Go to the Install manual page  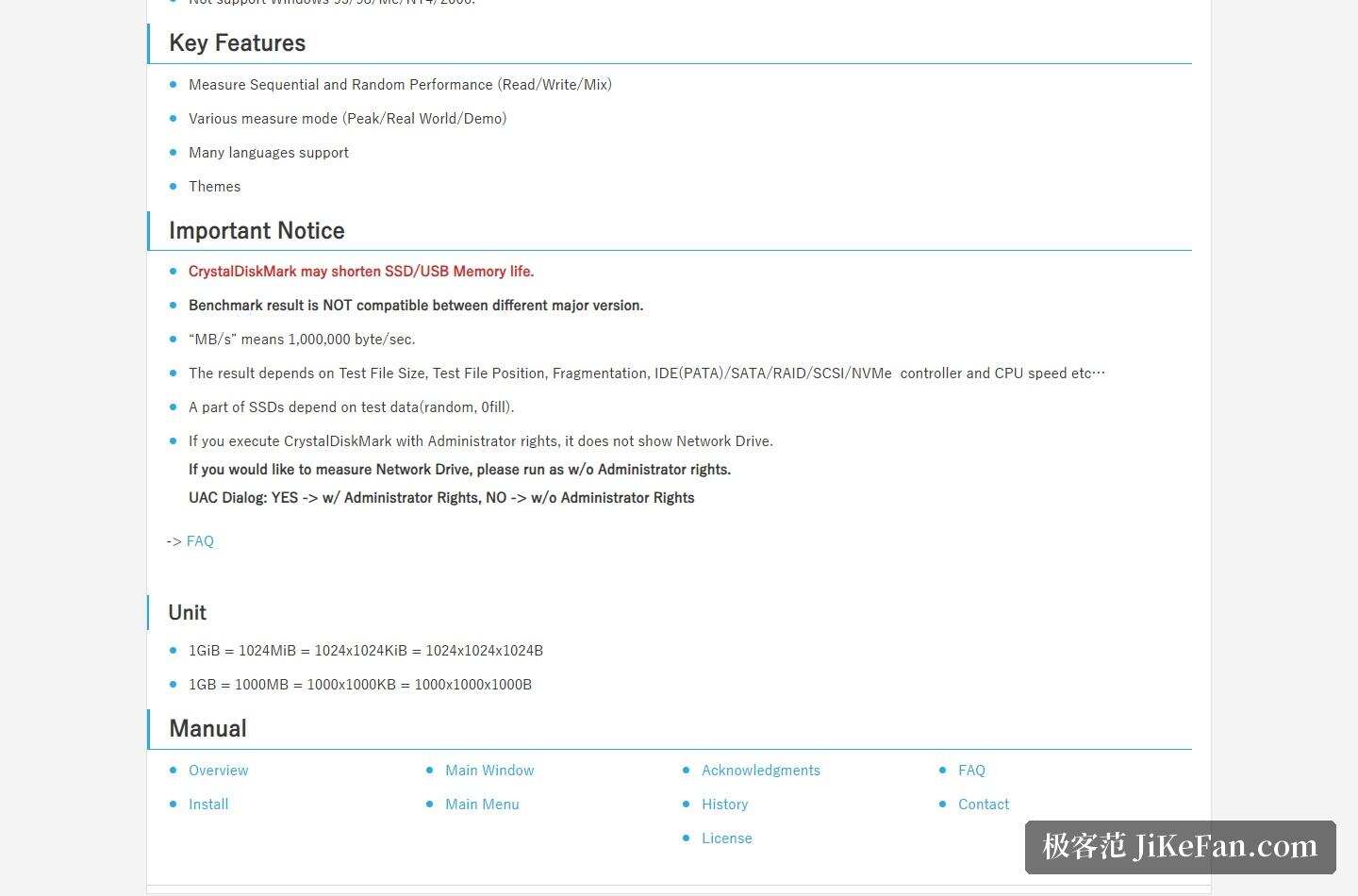[x=208, y=805]
